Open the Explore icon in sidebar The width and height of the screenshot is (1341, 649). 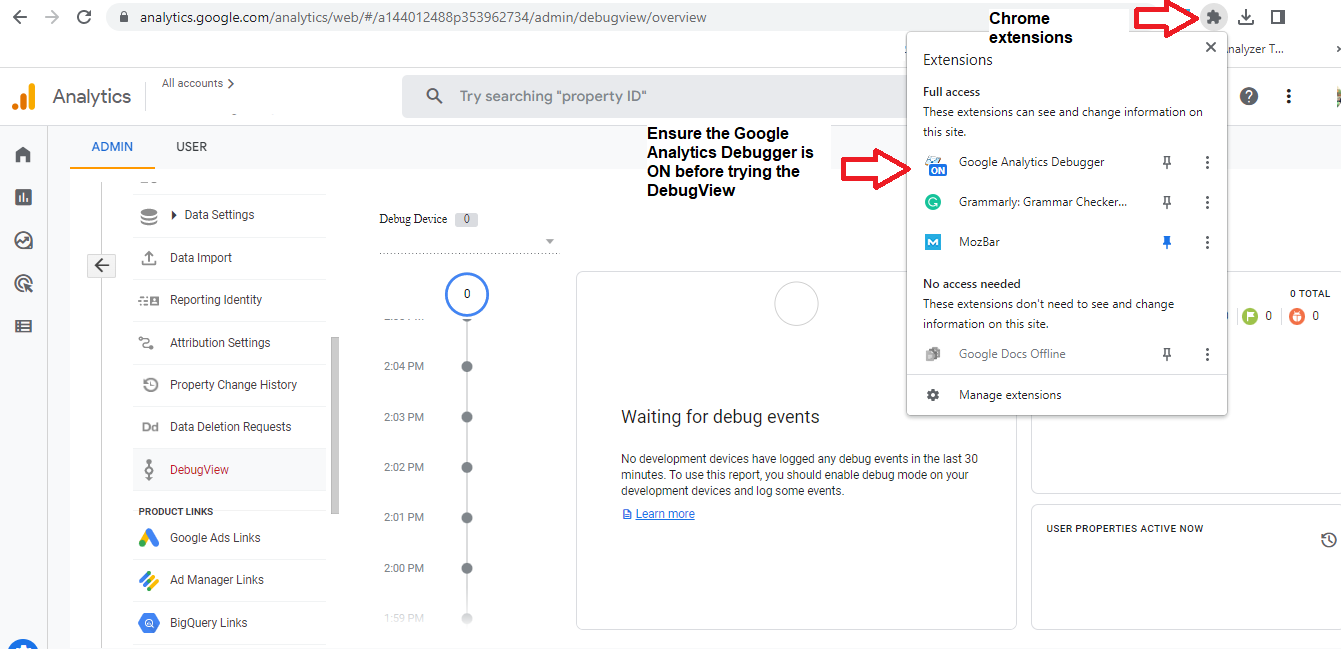tap(23, 241)
